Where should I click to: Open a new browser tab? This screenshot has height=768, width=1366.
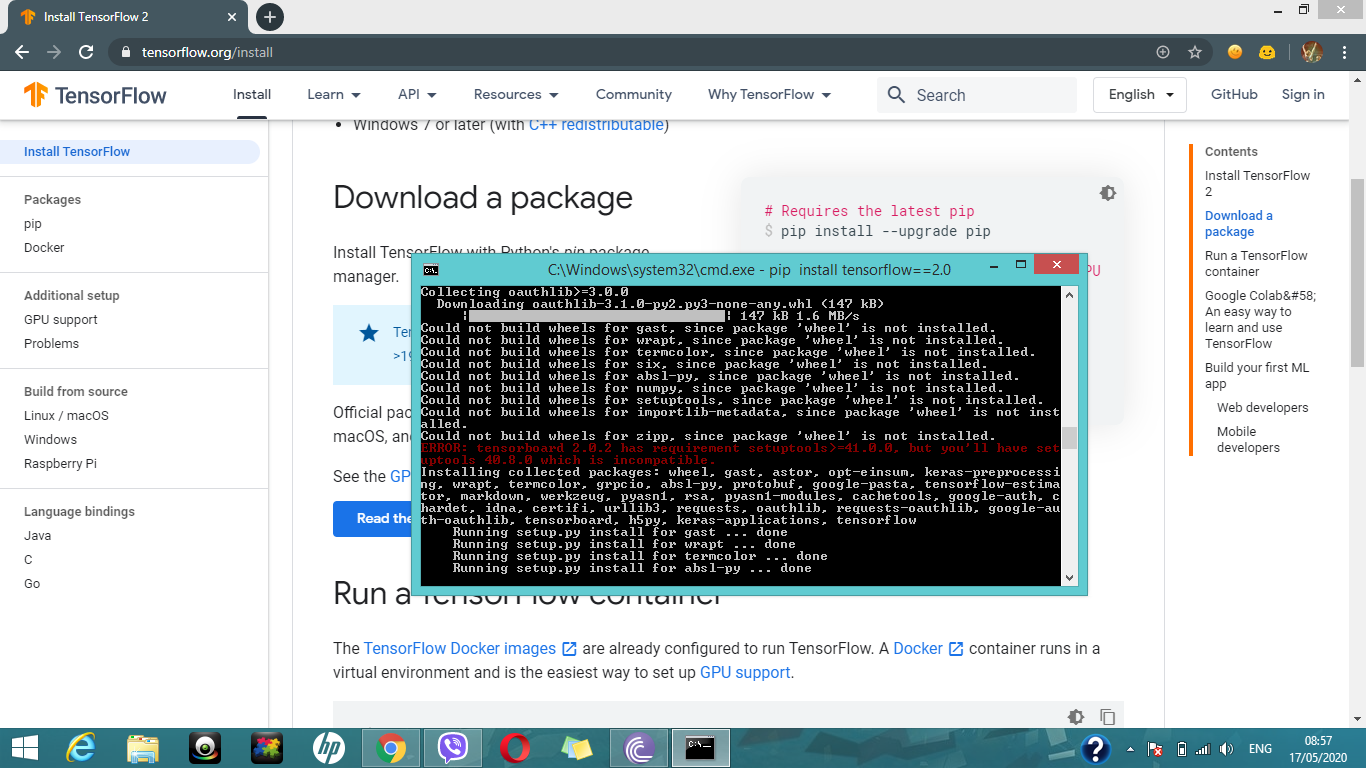point(270,17)
